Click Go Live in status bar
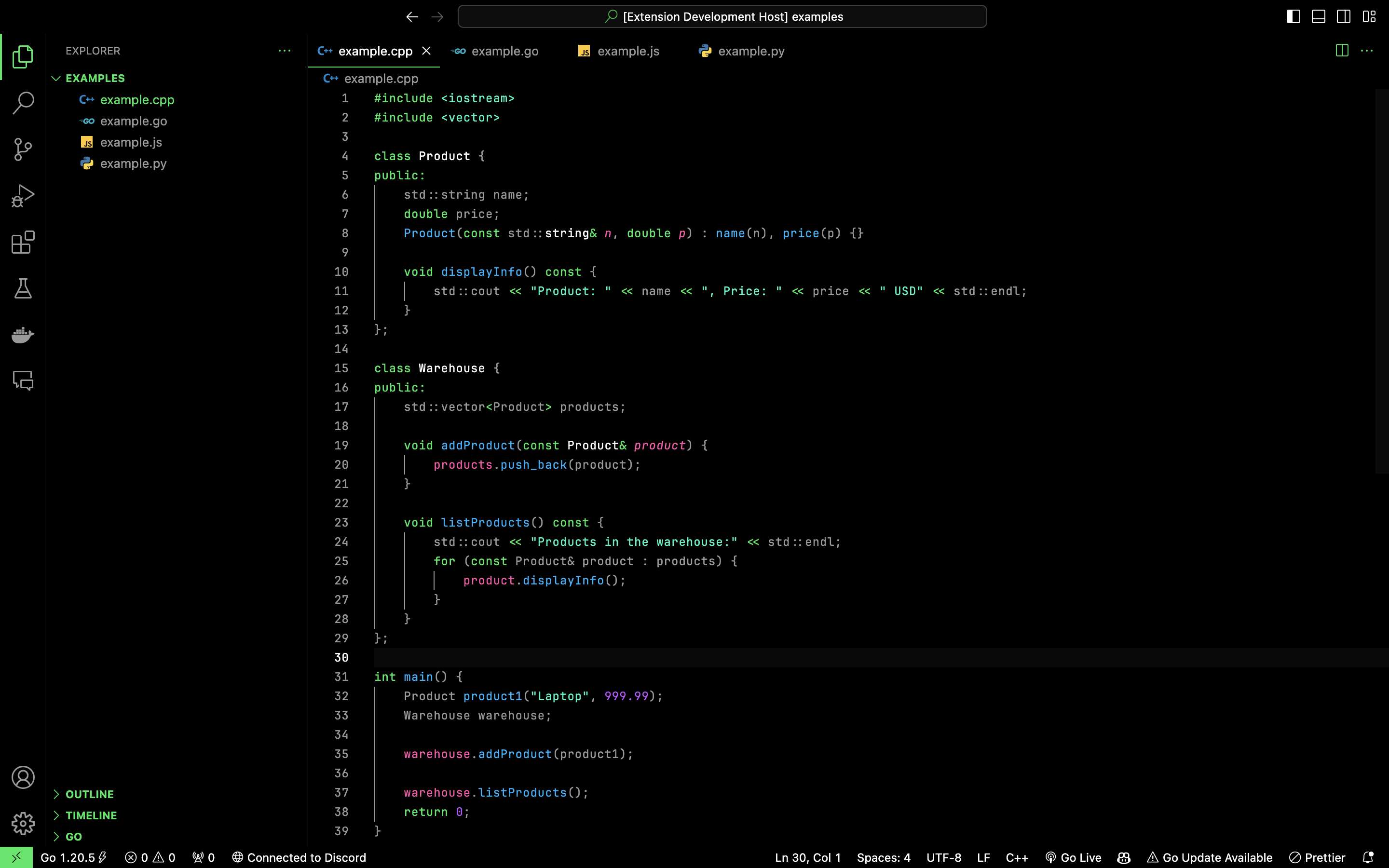1389x868 pixels. [1073, 858]
